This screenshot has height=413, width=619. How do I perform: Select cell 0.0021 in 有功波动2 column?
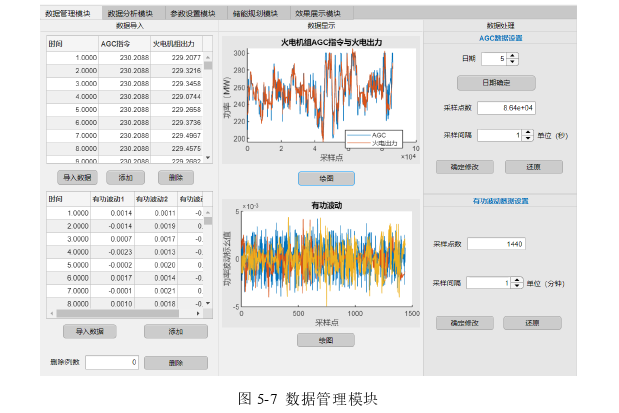[x=156, y=291]
